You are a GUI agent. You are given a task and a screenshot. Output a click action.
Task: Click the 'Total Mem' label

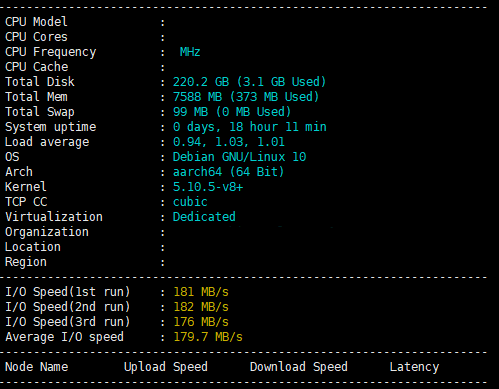36,97
